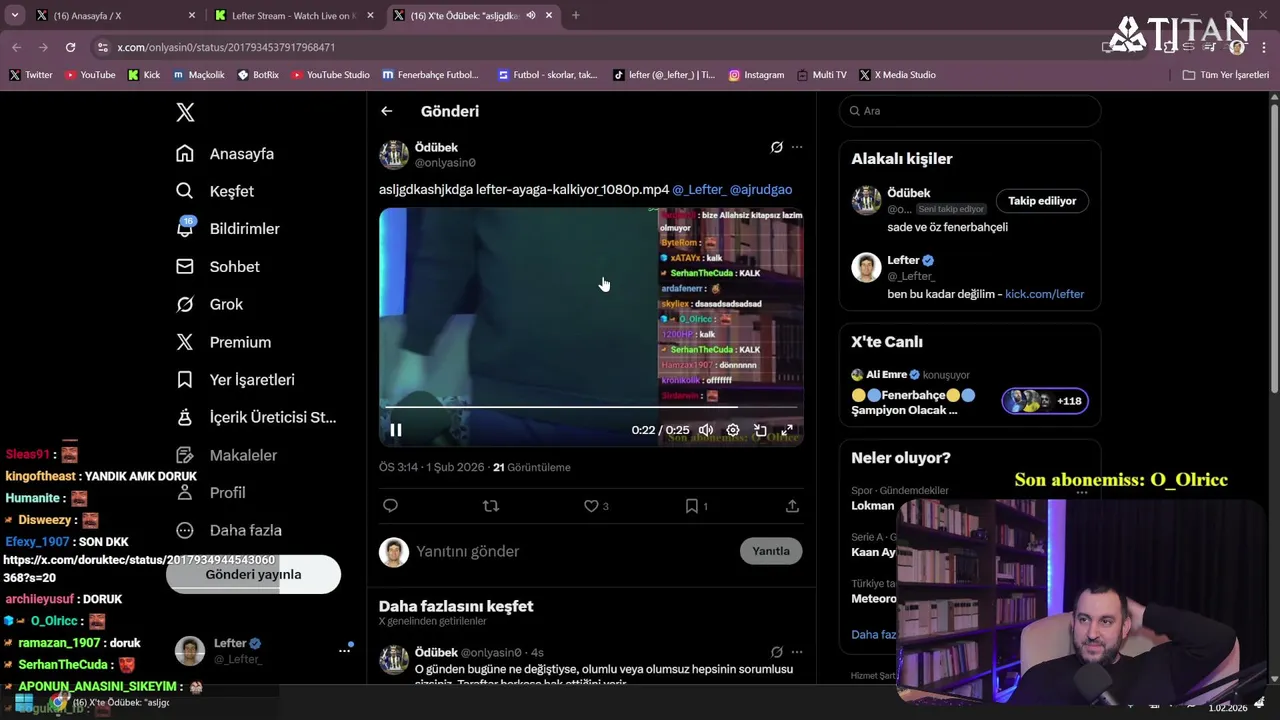This screenshot has width=1280, height=720.
Task: Open the Lokman trending topic
Action: click(873, 506)
